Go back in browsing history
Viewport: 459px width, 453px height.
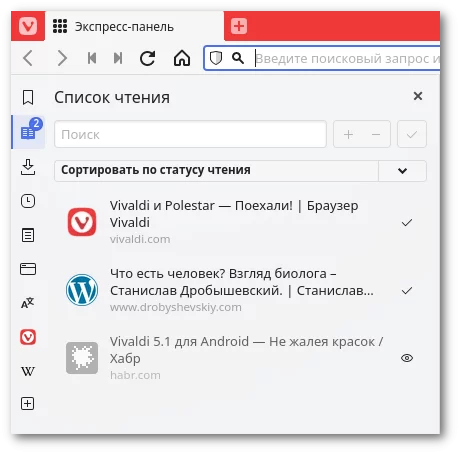(28, 58)
